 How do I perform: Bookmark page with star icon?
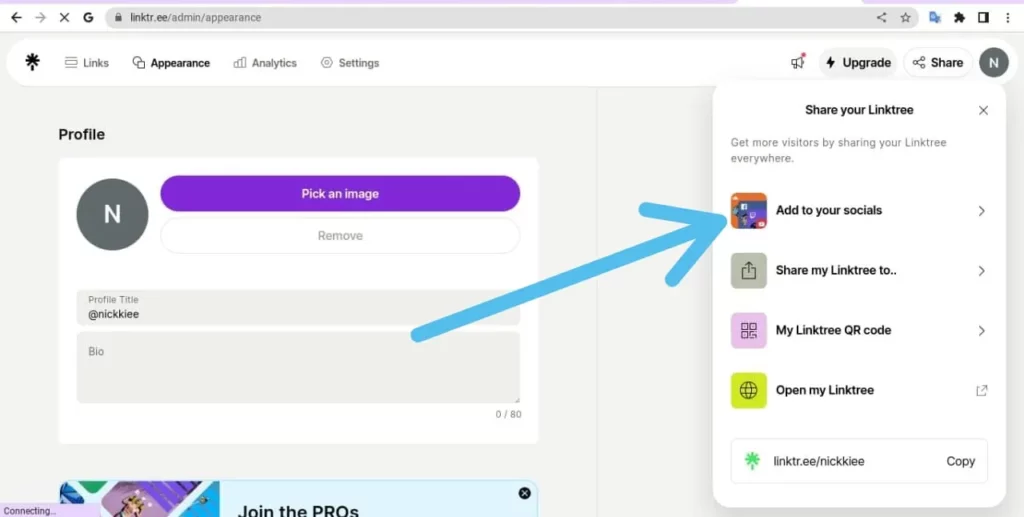[x=905, y=18]
